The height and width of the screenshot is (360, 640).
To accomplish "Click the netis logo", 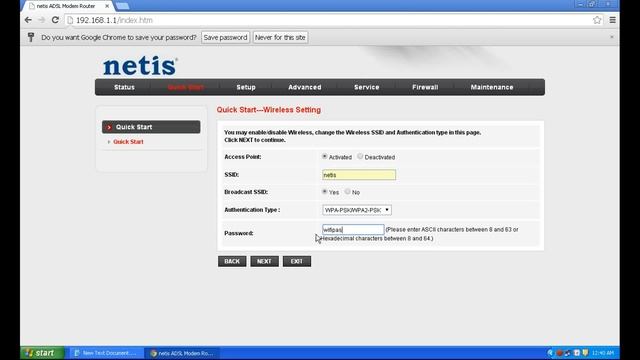I will 140,66.
